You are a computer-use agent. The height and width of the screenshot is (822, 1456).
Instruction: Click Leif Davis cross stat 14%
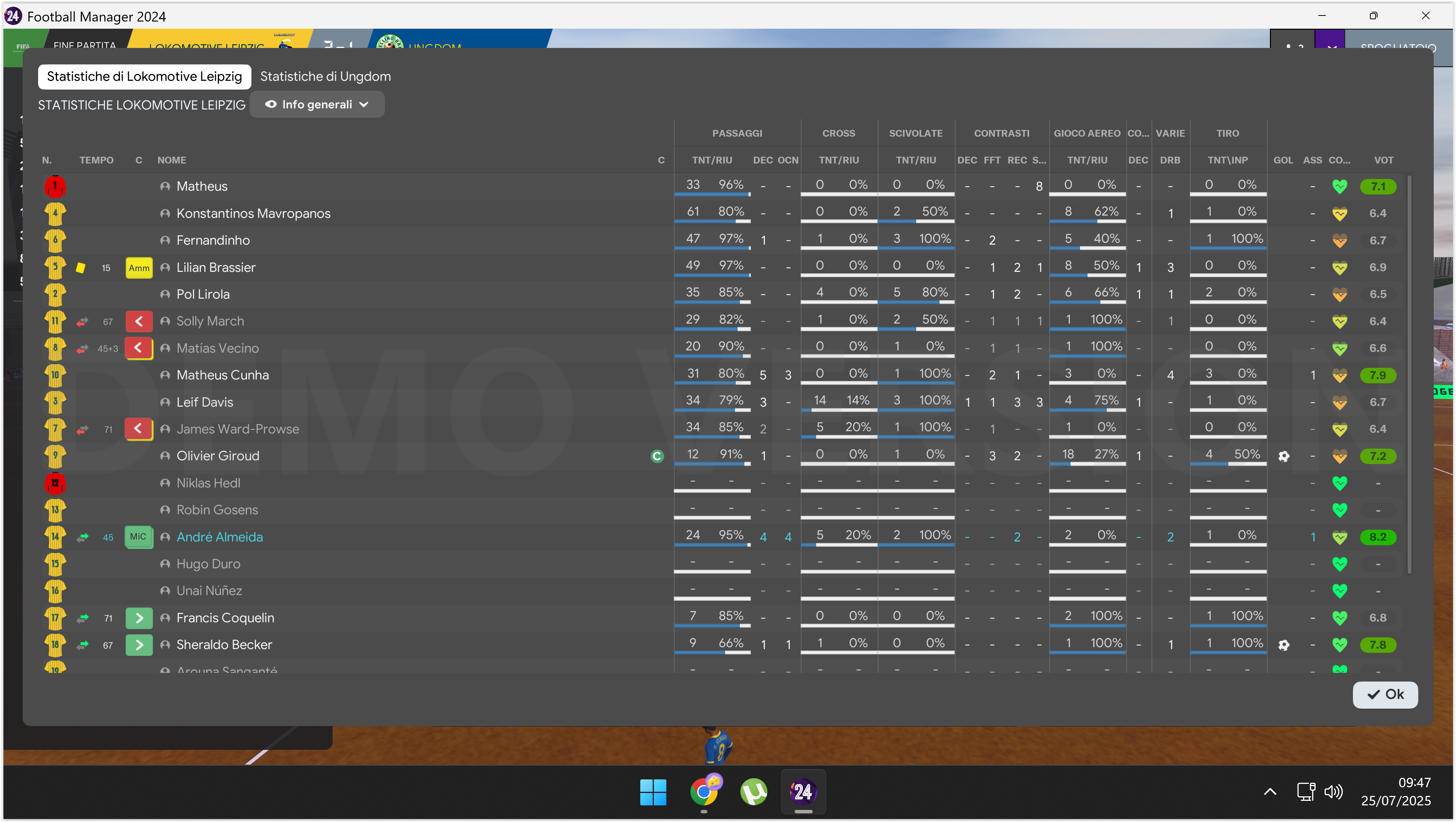857,400
